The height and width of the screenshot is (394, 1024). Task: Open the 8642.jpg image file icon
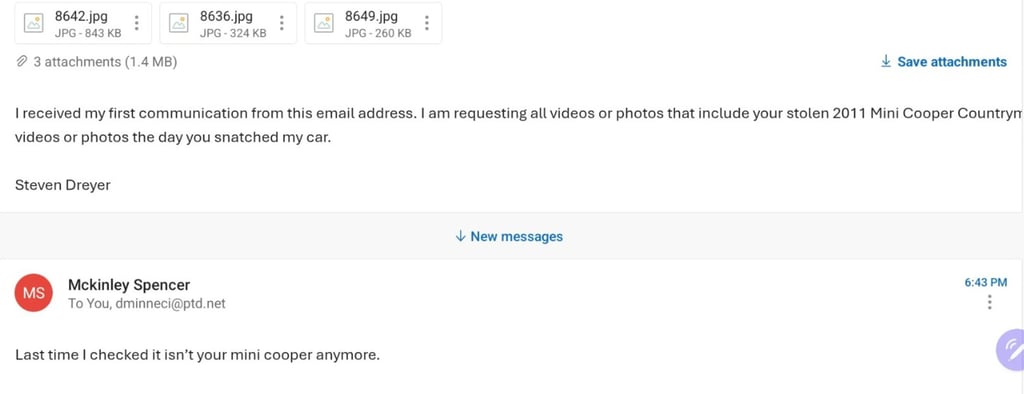[33, 23]
